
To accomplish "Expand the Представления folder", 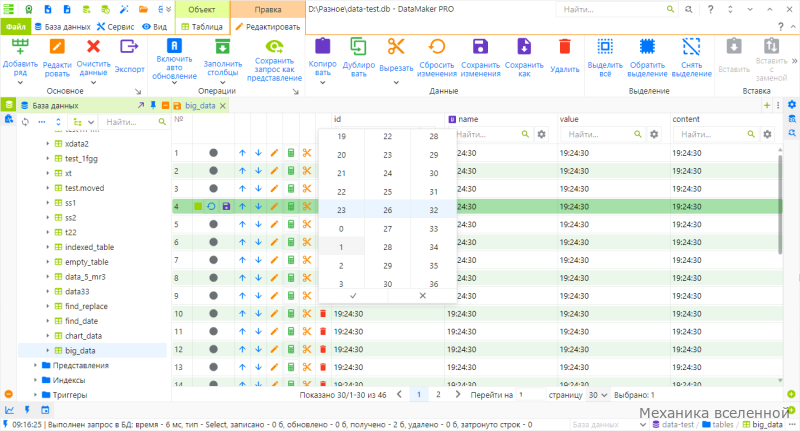I will tap(35, 366).
